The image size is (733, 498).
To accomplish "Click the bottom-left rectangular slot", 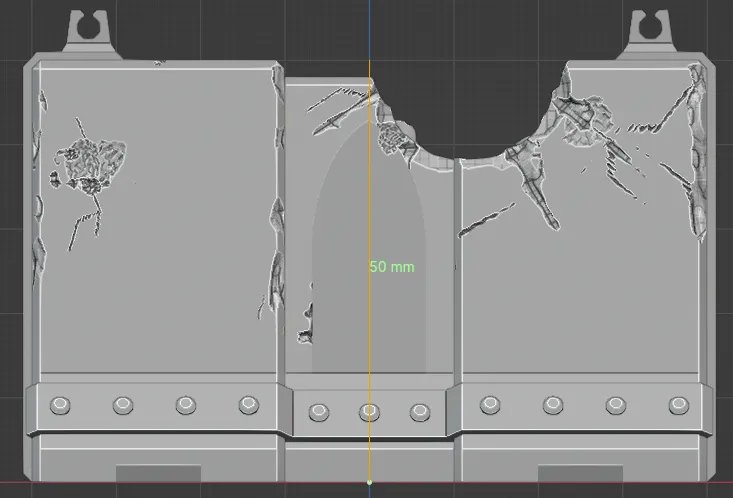I will pos(158,473).
